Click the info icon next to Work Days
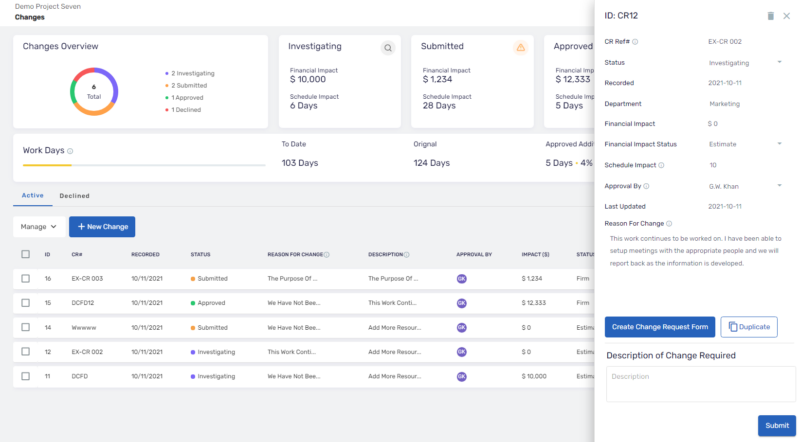Image resolution: width=800 pixels, height=442 pixels. coord(70,151)
